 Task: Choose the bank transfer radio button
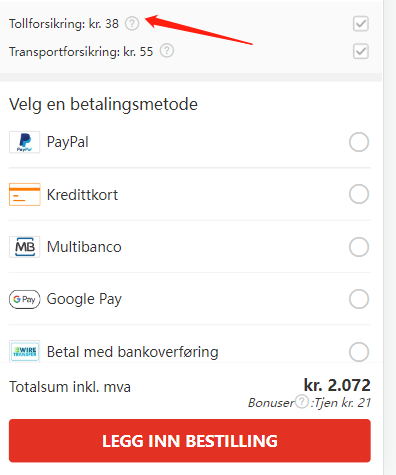[x=359, y=352]
